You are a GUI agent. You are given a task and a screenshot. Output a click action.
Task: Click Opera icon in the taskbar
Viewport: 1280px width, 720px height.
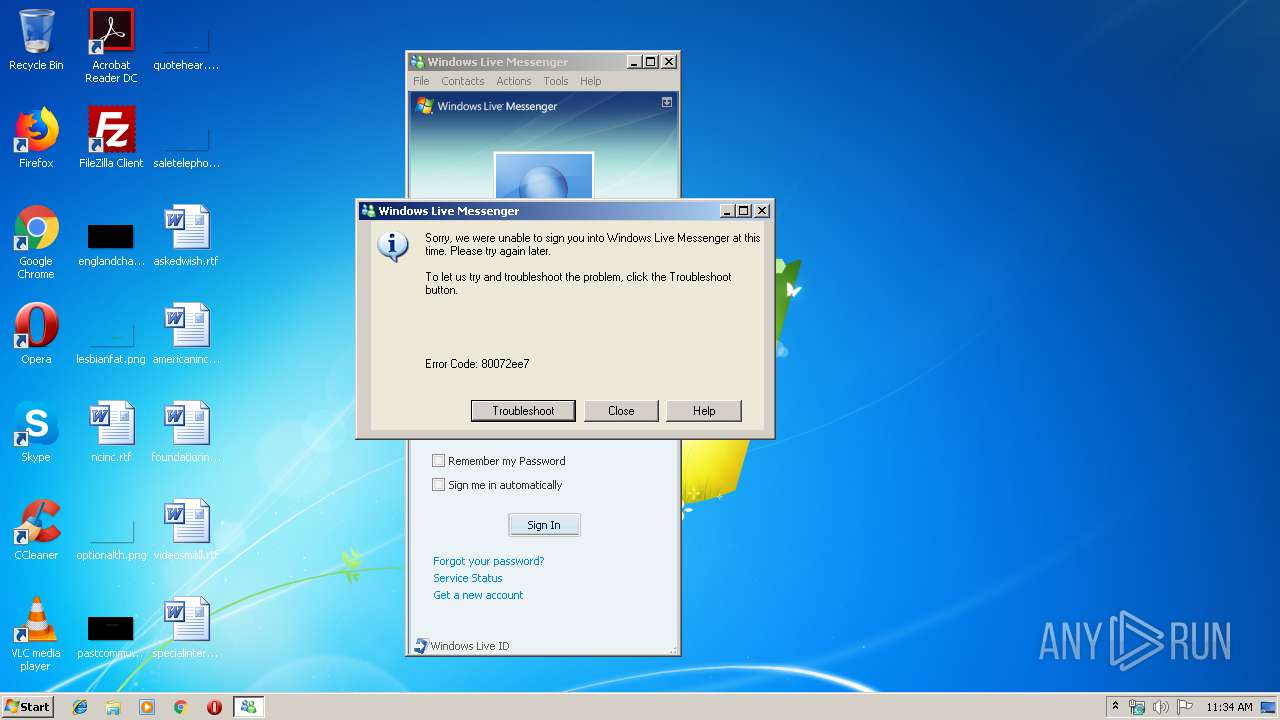pos(214,707)
